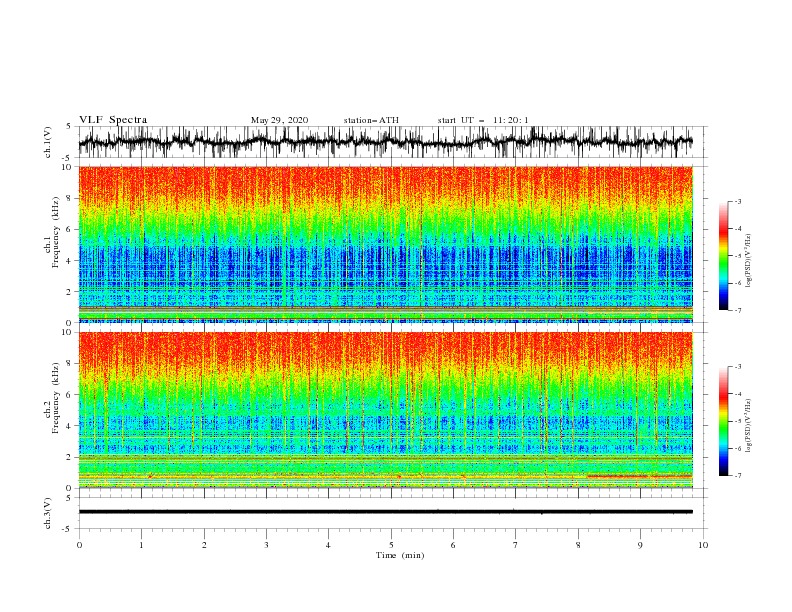Click the "7" tick on the time axis
This screenshot has width=792, height=612.
pyautogui.click(x=515, y=545)
